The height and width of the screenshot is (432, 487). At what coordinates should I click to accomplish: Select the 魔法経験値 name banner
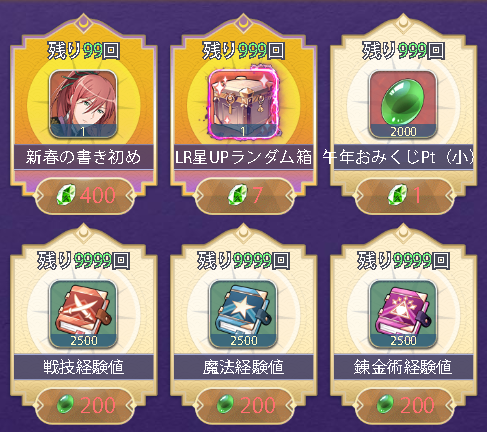coord(243,367)
